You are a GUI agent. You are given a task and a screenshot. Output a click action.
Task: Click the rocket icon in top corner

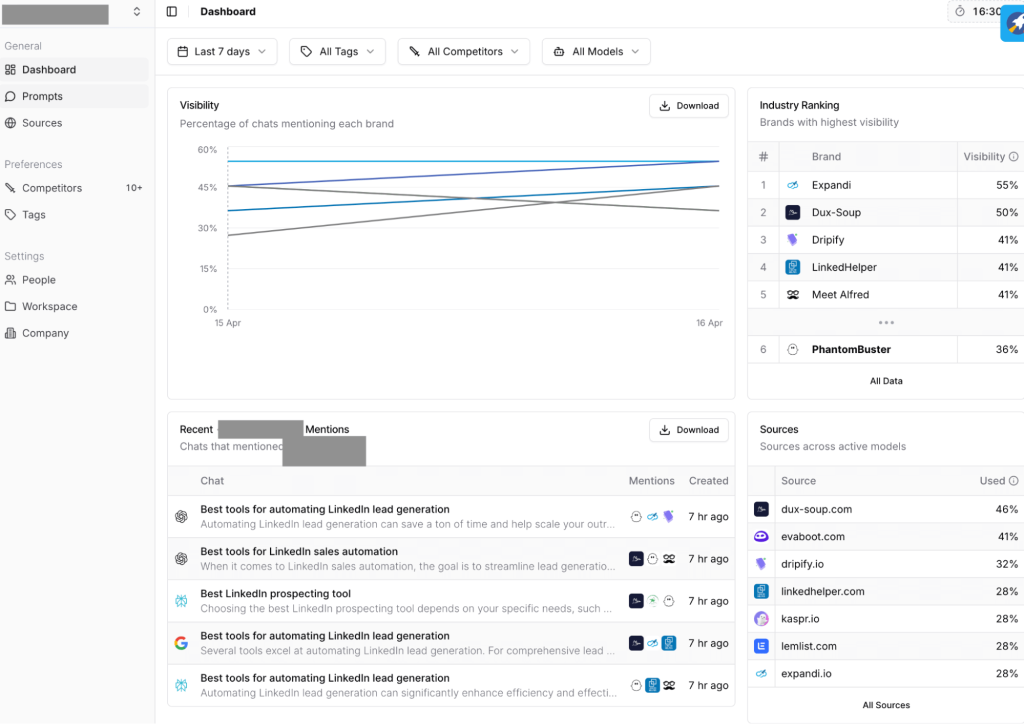[1014, 24]
